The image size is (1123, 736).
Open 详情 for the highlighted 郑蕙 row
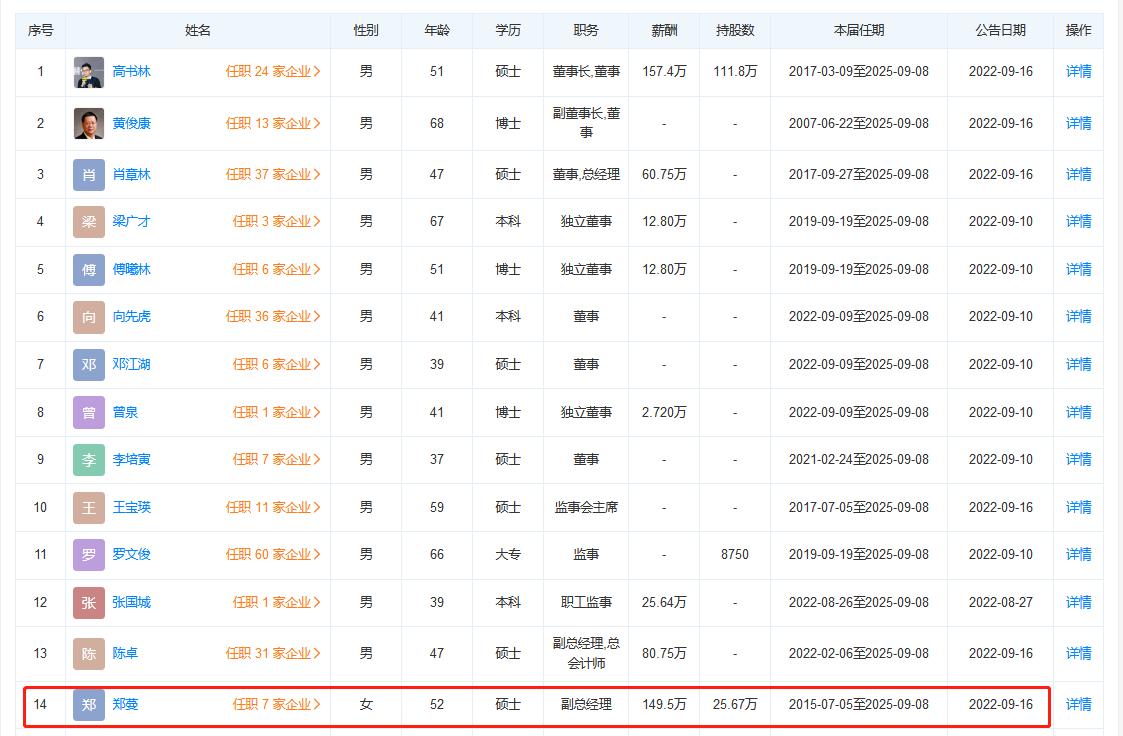(x=1078, y=704)
